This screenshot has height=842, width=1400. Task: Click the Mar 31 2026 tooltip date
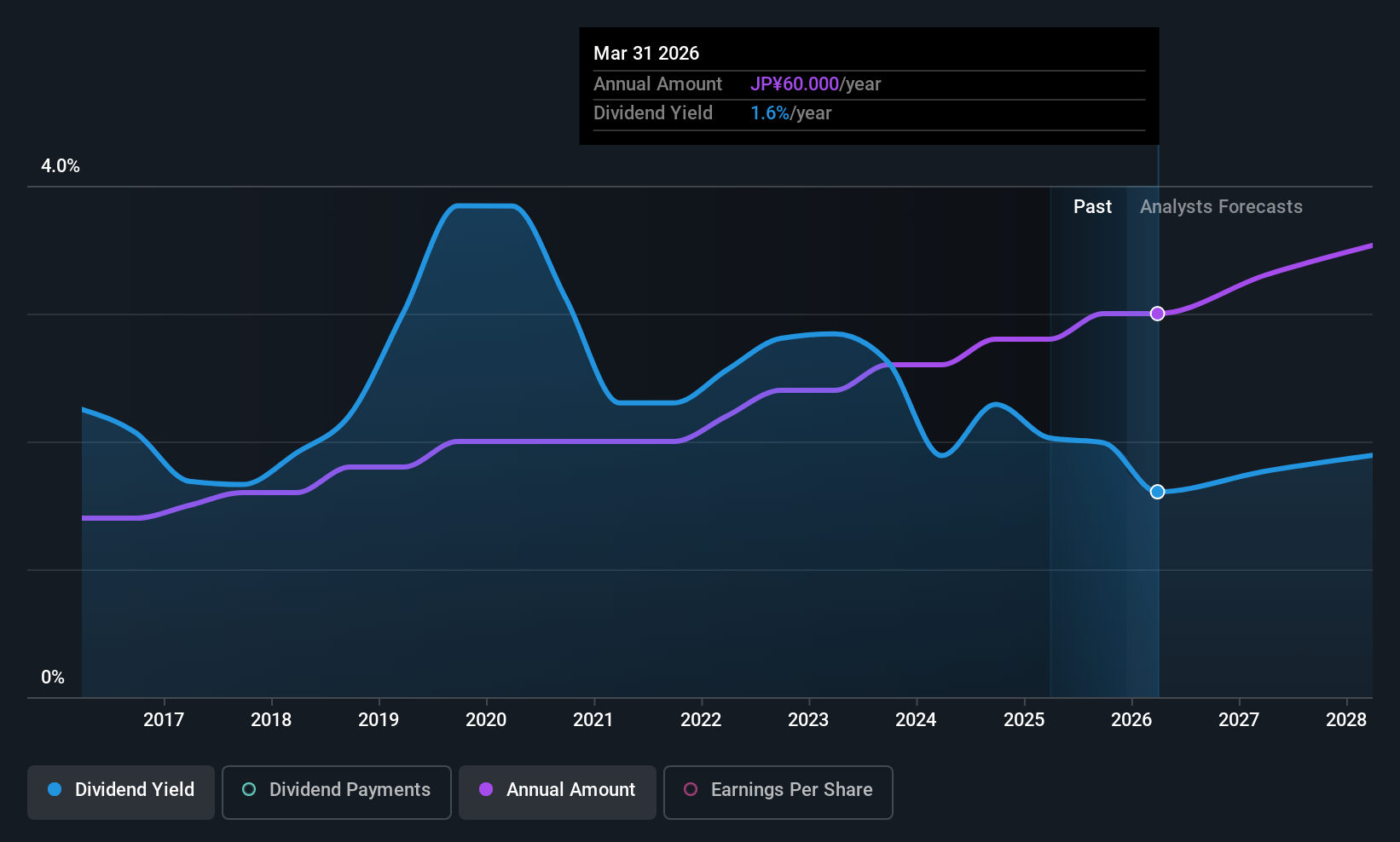(x=646, y=54)
